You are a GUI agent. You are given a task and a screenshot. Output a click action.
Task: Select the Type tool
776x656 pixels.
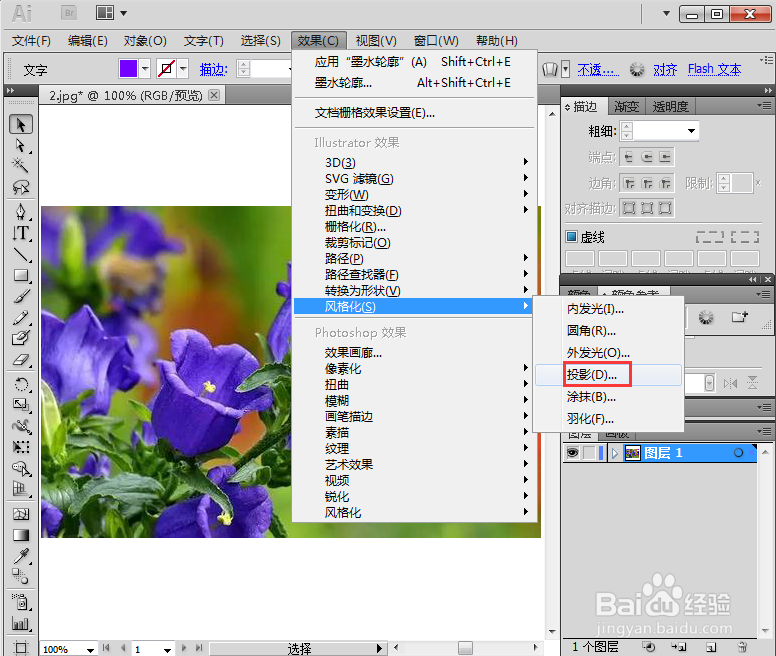(21, 233)
